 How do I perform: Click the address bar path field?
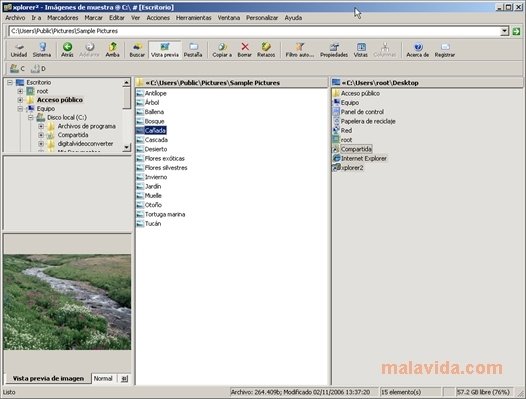click(x=254, y=31)
